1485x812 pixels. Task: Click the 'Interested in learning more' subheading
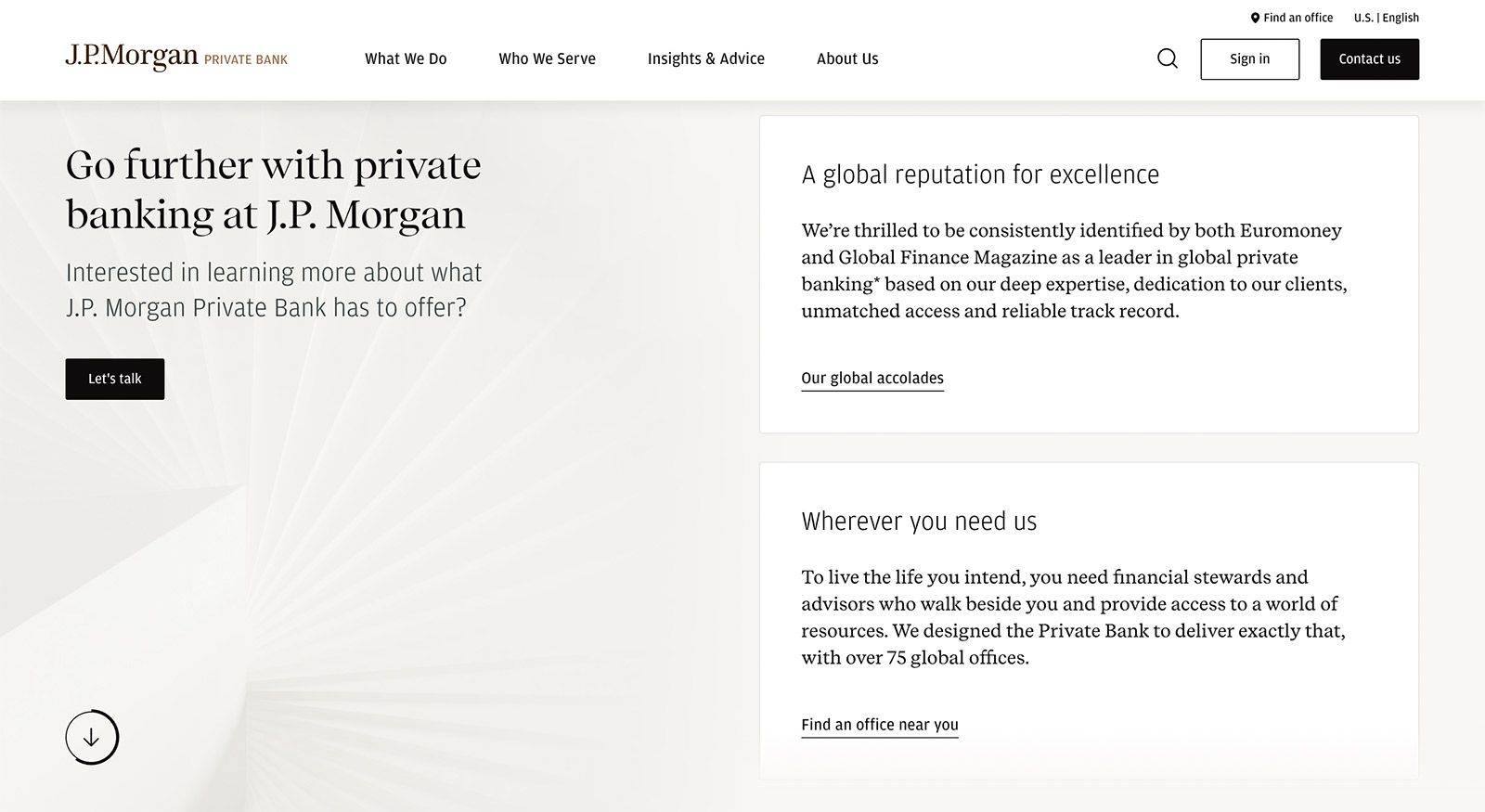[274, 290]
